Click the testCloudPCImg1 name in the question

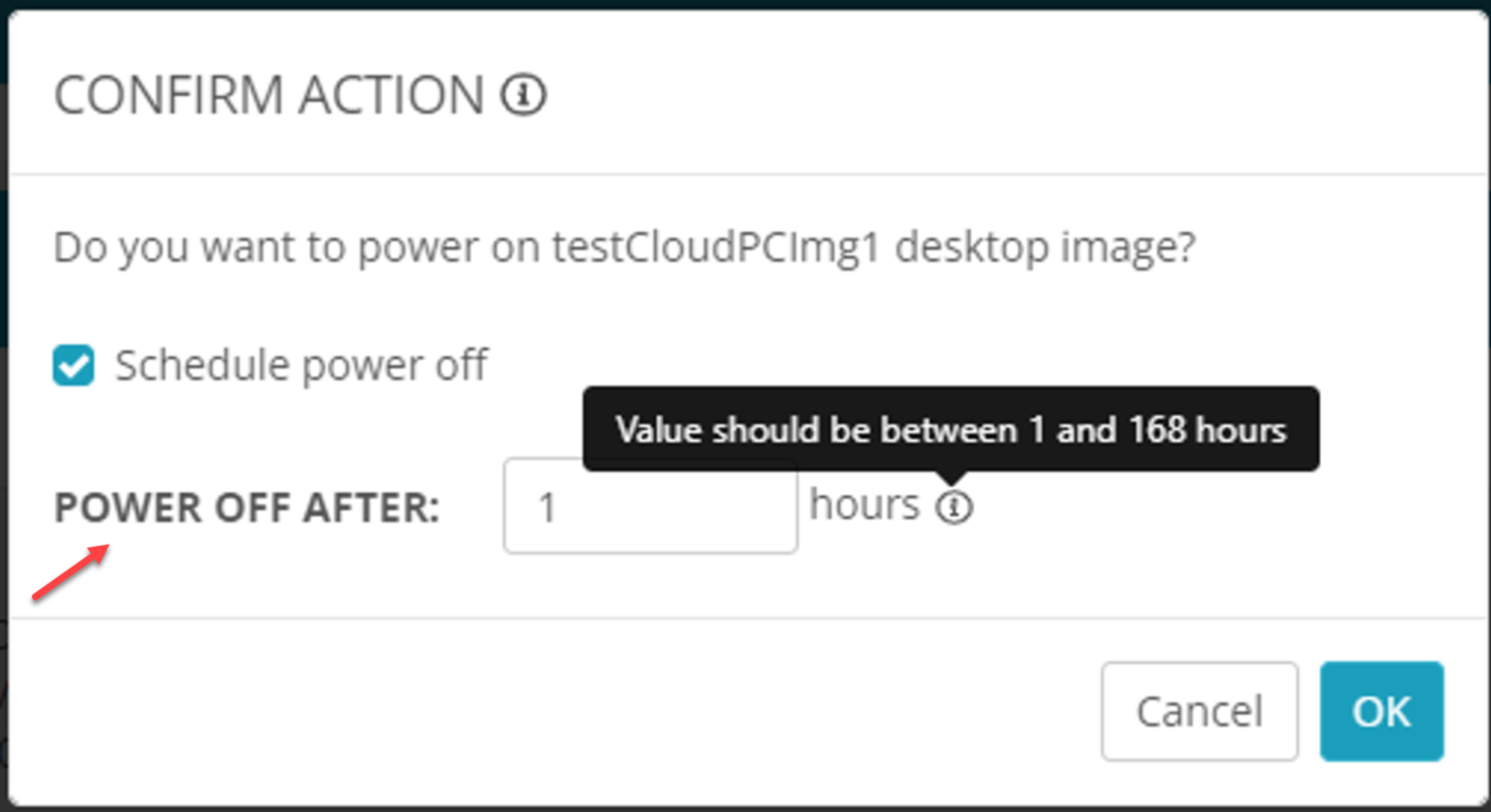[716, 246]
